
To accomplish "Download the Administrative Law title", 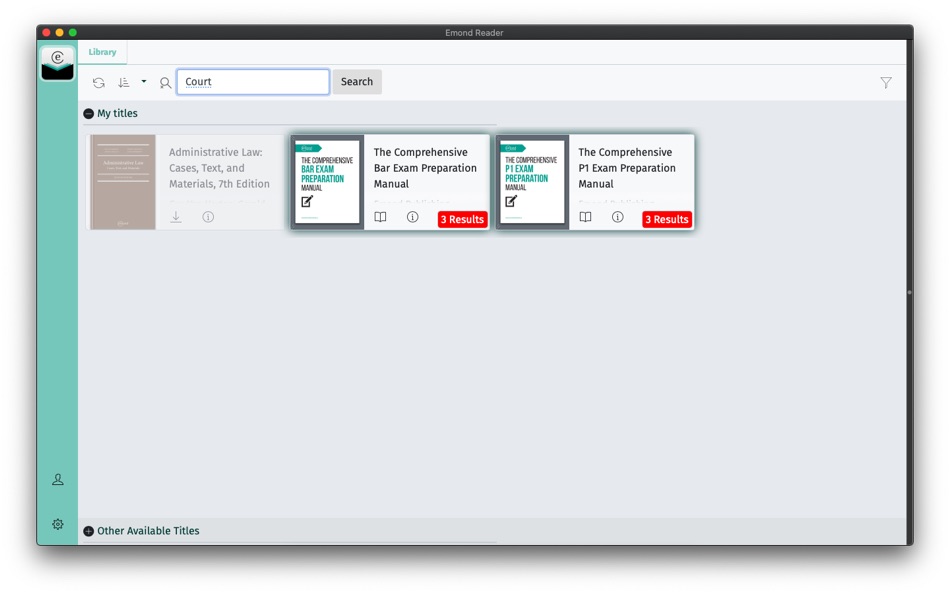I will point(176,216).
